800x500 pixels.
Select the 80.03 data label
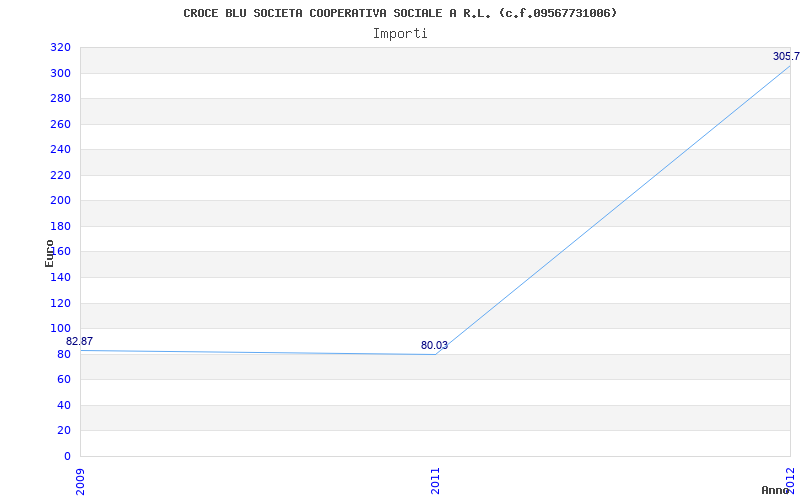[x=434, y=345]
